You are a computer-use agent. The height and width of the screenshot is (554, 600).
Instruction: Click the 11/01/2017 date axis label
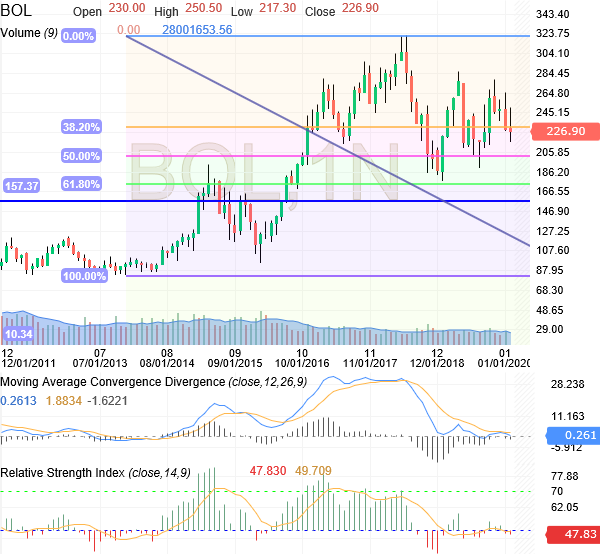370,363
